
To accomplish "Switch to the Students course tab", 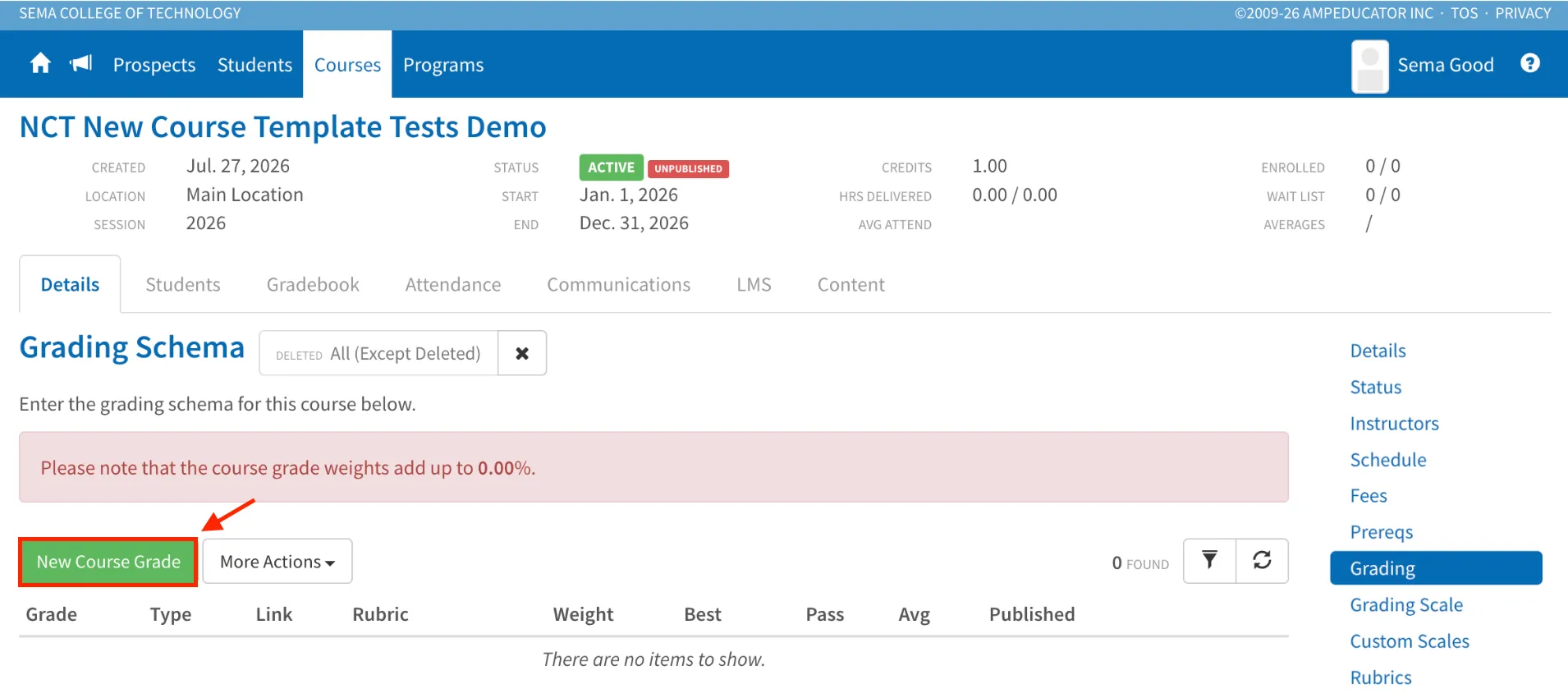I will 183,284.
